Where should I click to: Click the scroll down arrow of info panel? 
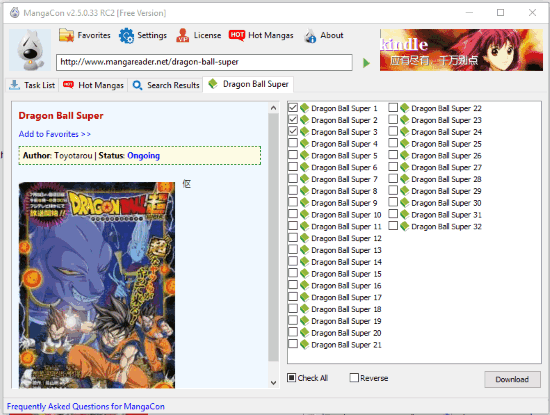(274, 383)
